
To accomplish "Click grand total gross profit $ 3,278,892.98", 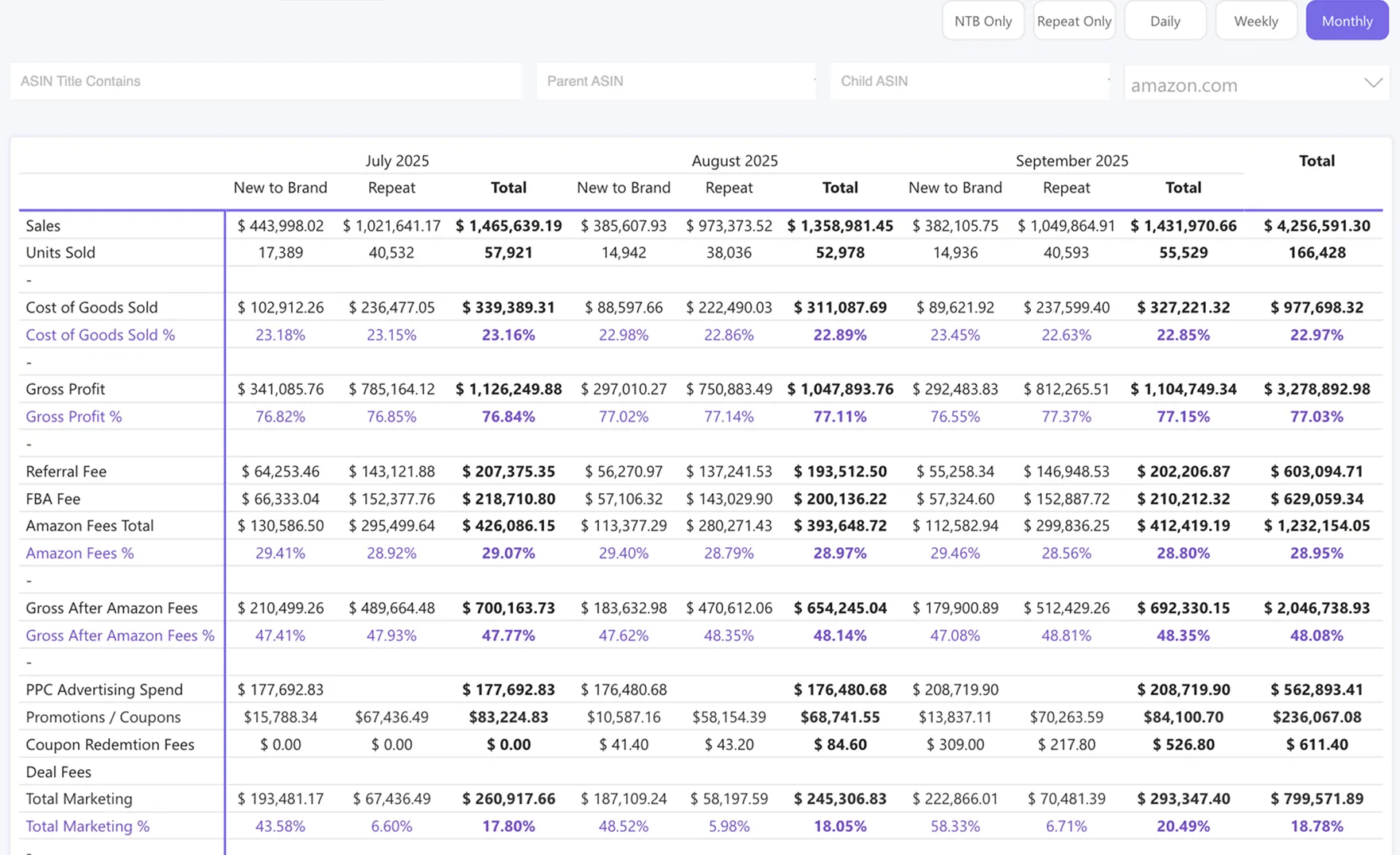I will click(1316, 389).
